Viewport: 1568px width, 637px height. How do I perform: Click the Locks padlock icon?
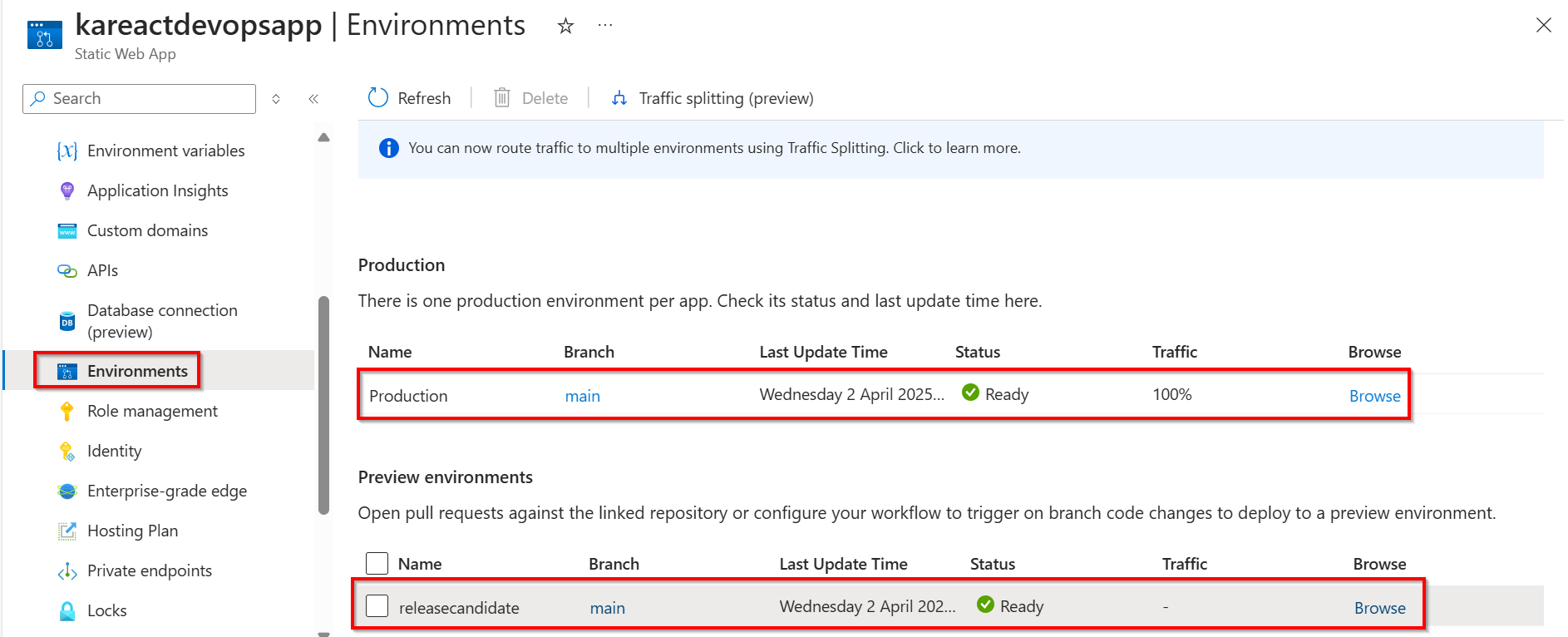coord(67,610)
